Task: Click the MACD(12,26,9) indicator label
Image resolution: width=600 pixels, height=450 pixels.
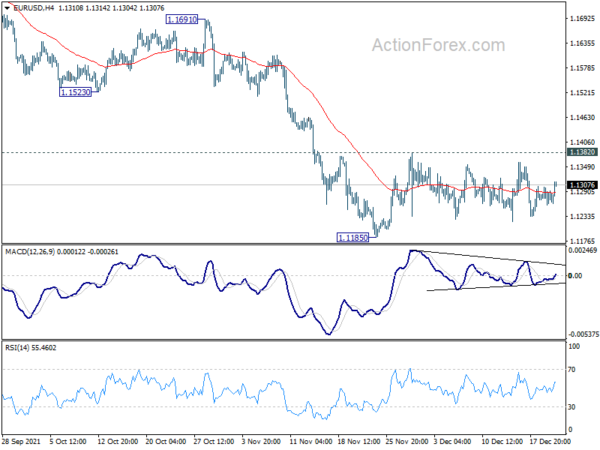Action: click(x=30, y=252)
